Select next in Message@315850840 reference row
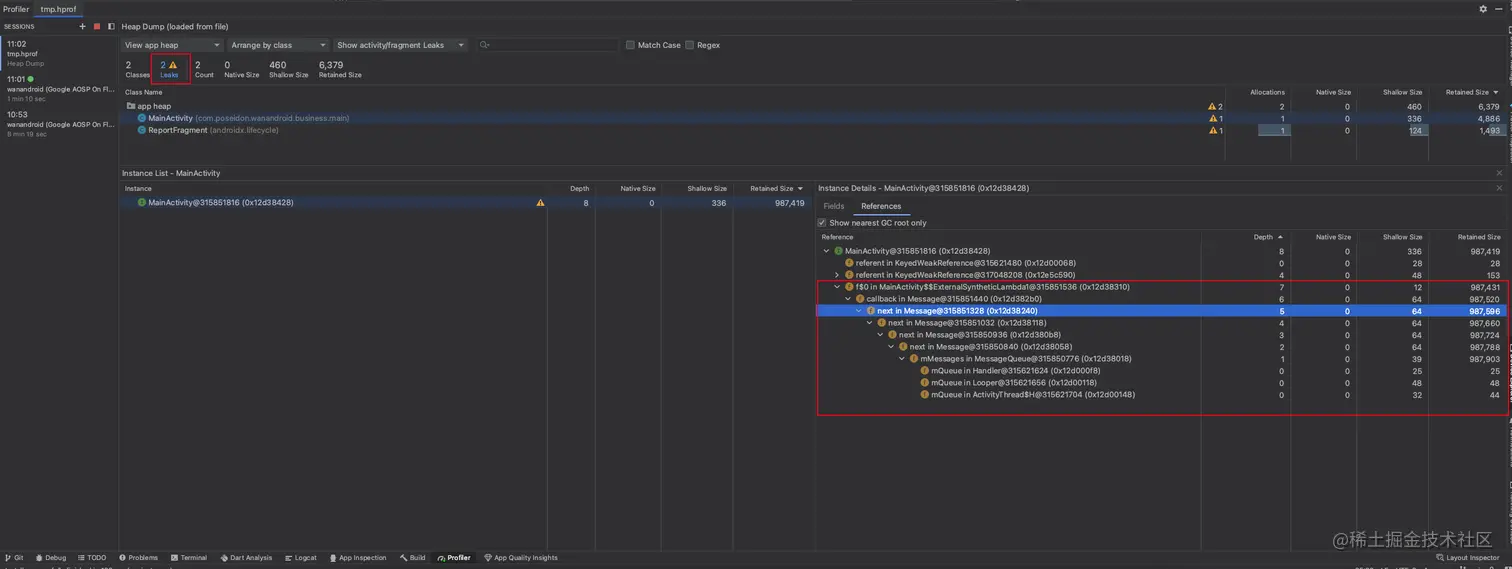Viewport: 1512px width, 569px height. click(x=1160, y=347)
